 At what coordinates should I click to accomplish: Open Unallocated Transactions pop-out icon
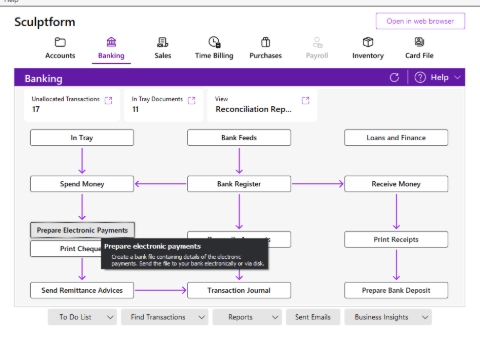tap(108, 100)
